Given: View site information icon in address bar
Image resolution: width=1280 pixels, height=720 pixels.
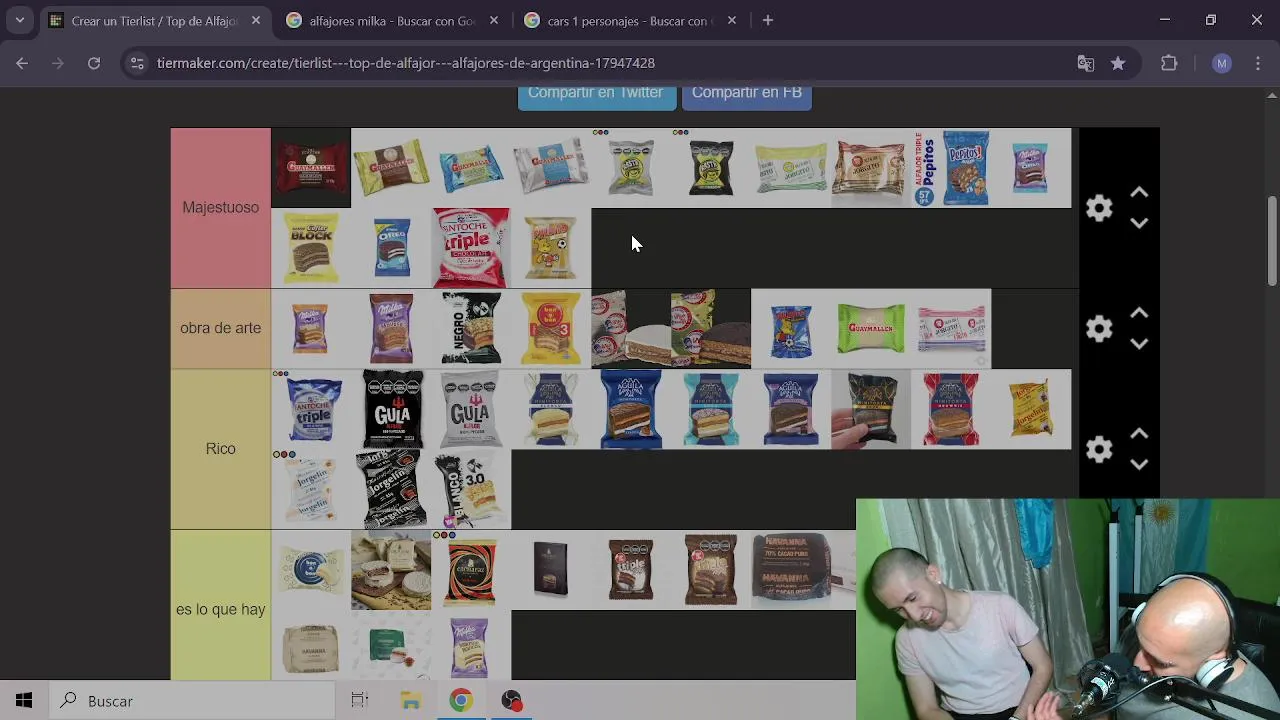Looking at the screenshot, I should pyautogui.click(x=137, y=63).
